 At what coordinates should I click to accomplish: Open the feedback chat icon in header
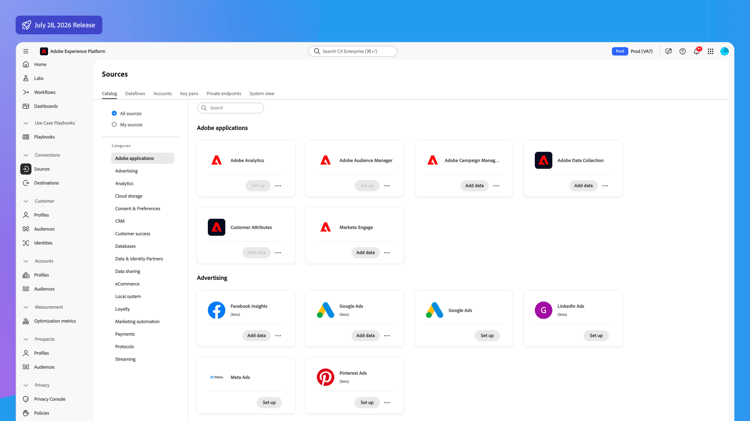pyautogui.click(x=669, y=51)
